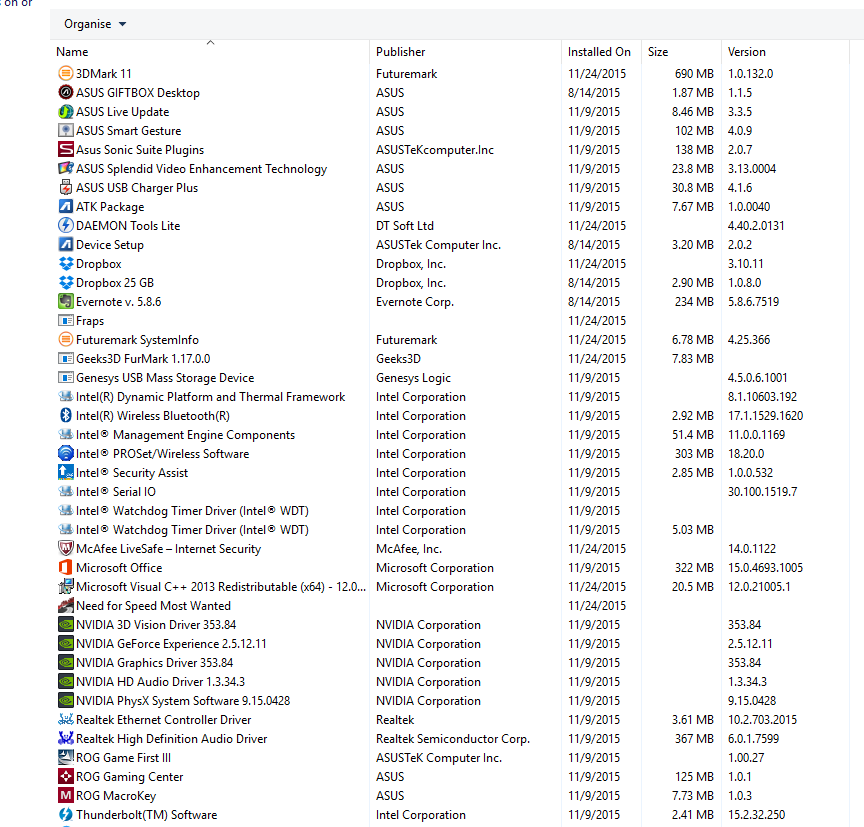This screenshot has width=864, height=827.
Task: Select the ROG Game First III icon
Action: (66, 758)
